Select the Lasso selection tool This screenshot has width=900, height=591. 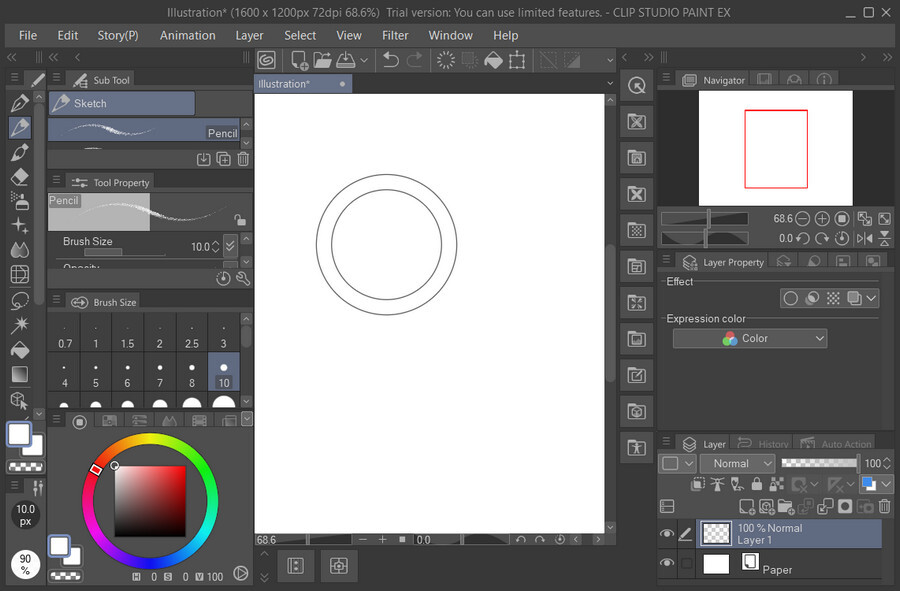click(x=20, y=300)
